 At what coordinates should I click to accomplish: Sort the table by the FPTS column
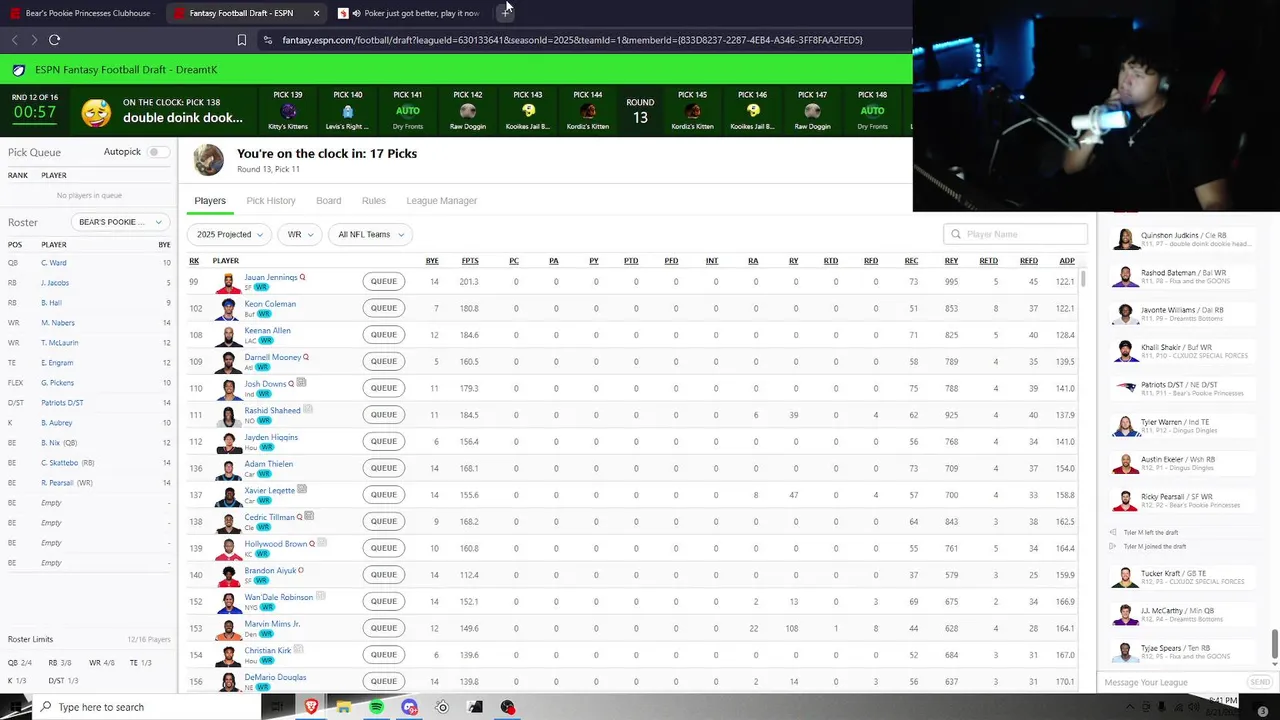[470, 261]
